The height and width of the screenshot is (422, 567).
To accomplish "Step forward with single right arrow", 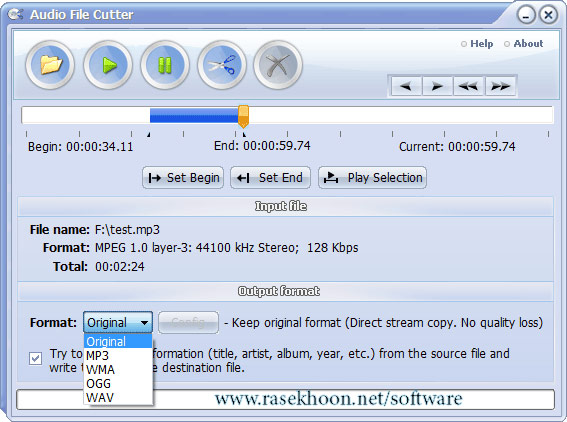I will [437, 86].
